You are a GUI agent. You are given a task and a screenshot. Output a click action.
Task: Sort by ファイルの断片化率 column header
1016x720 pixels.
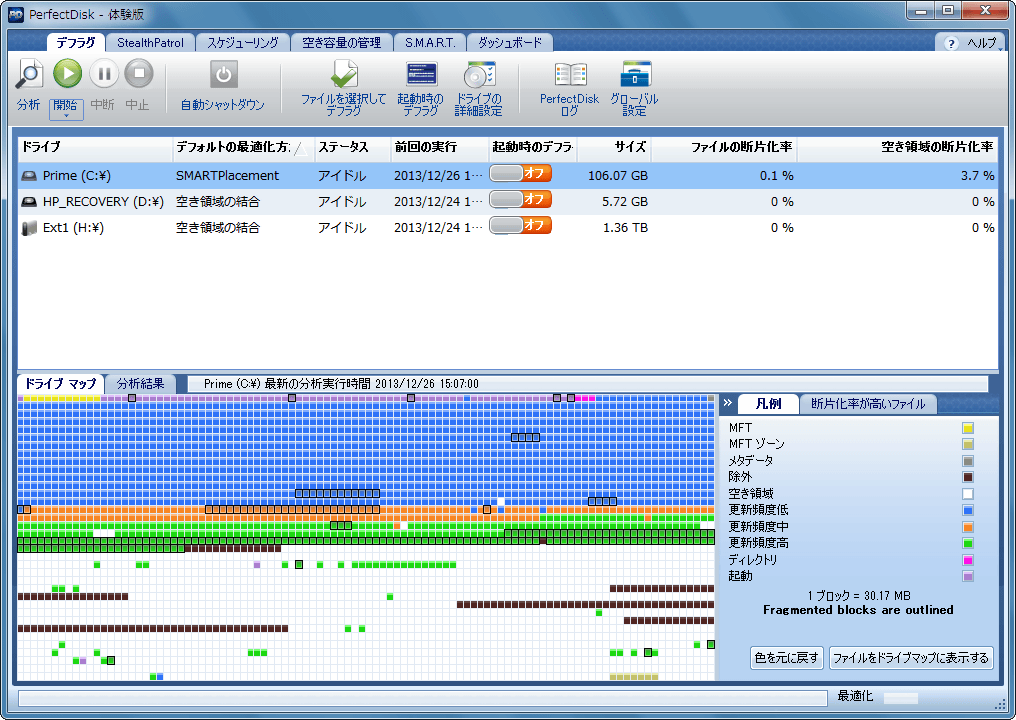(724, 147)
